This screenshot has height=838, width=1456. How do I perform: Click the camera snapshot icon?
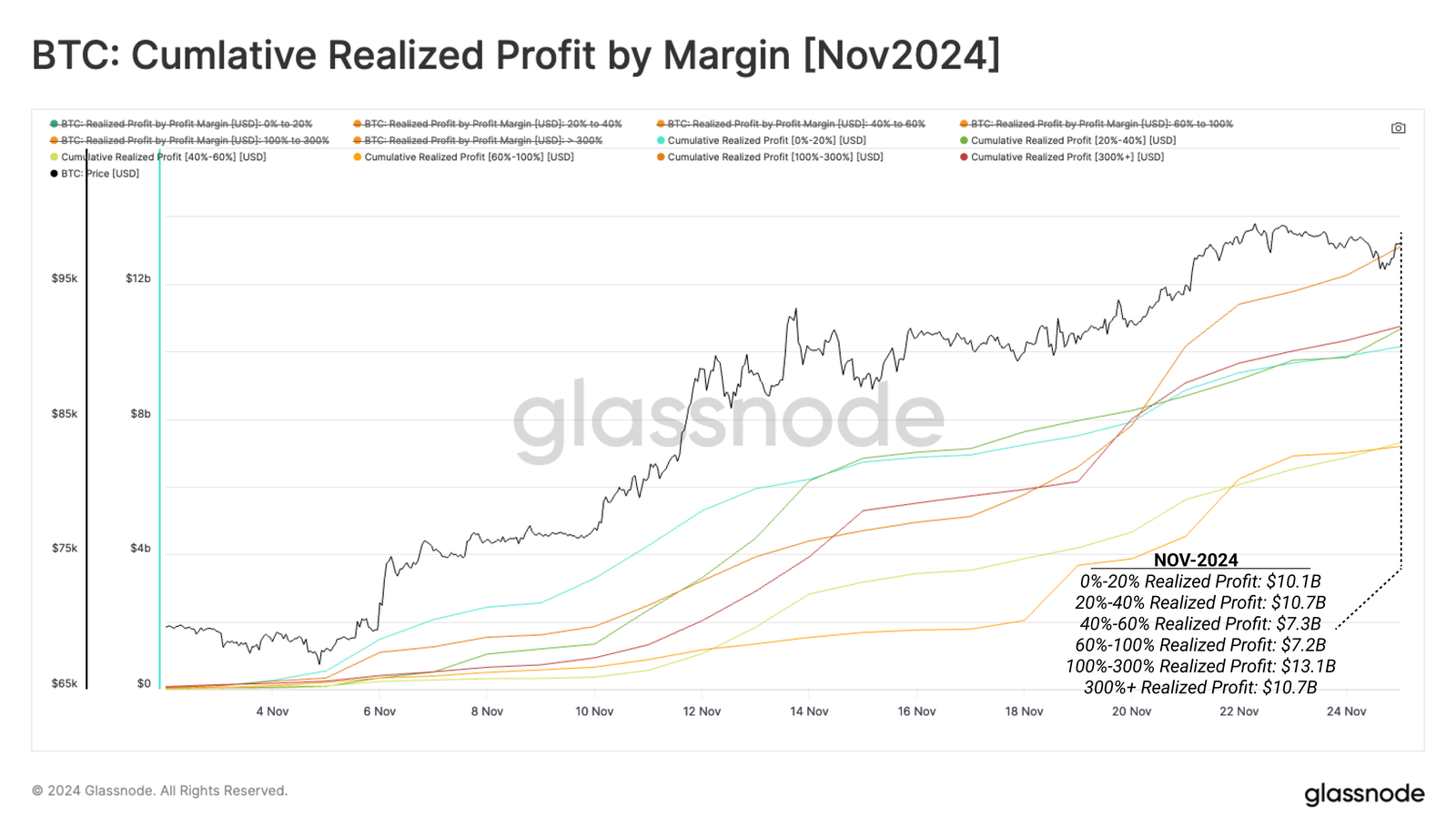(1398, 128)
